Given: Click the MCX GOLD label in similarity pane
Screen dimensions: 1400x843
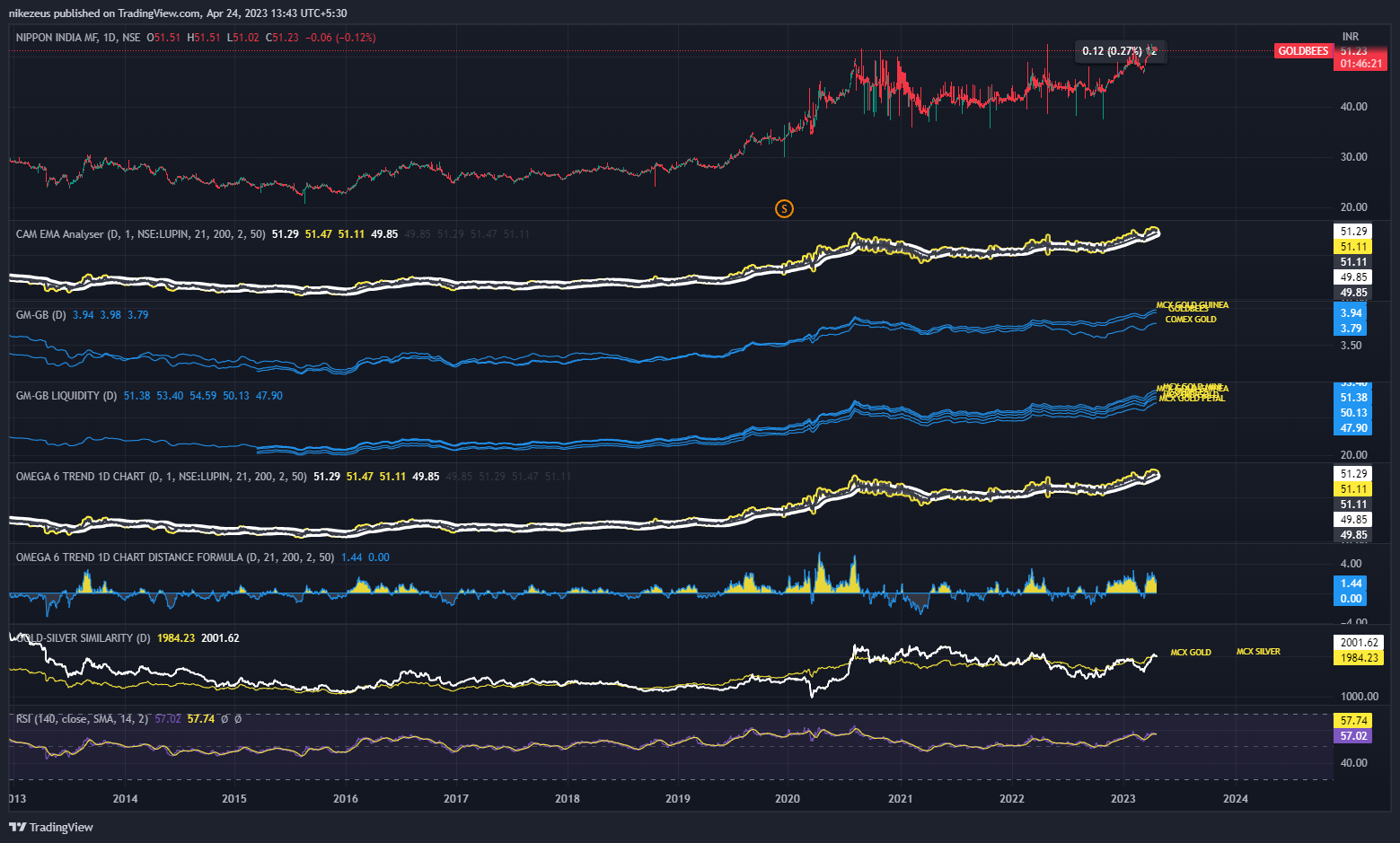Looking at the screenshot, I should [x=1191, y=653].
